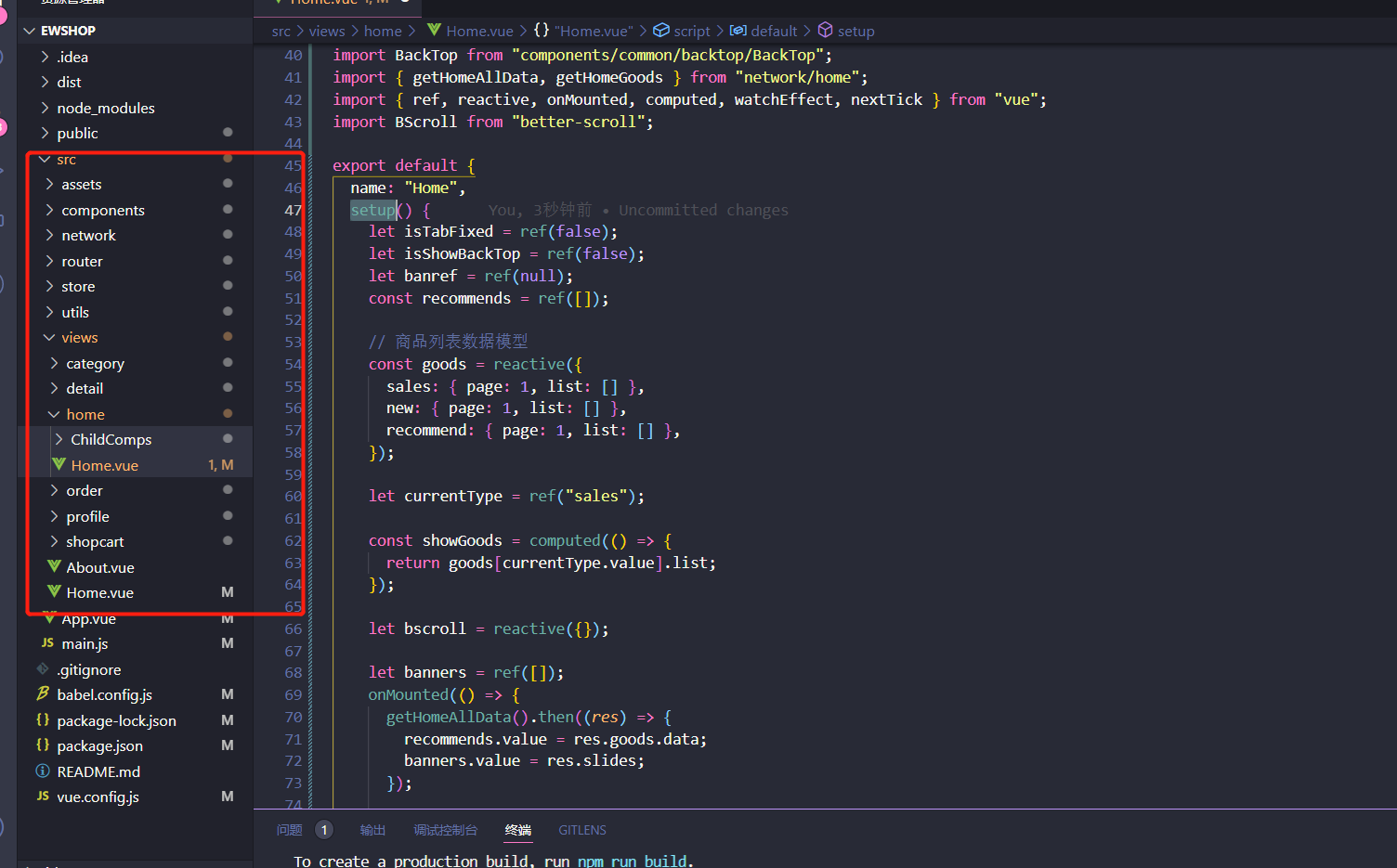Click onMounted call on line 69
Viewport: 1397px width, 868px height.
click(x=408, y=695)
